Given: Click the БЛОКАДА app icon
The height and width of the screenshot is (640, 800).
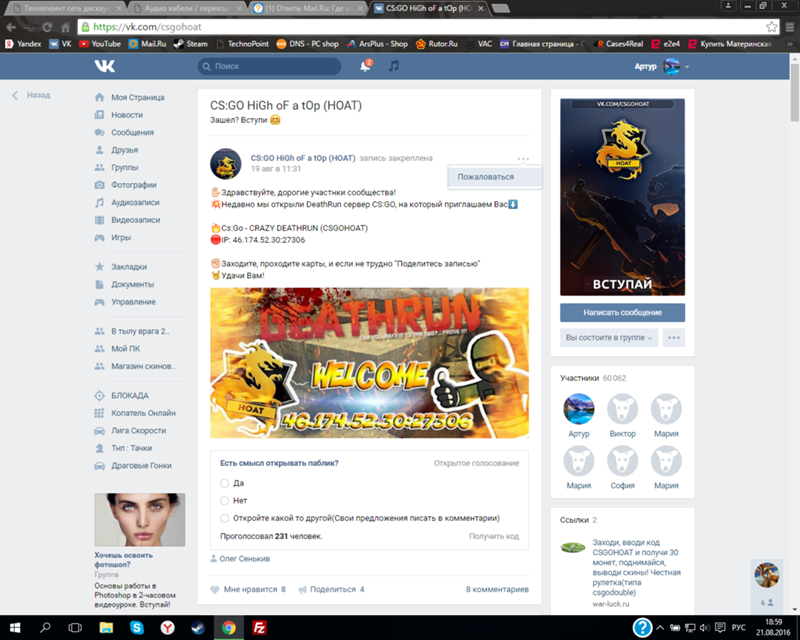Looking at the screenshot, I should pyautogui.click(x=99, y=396).
